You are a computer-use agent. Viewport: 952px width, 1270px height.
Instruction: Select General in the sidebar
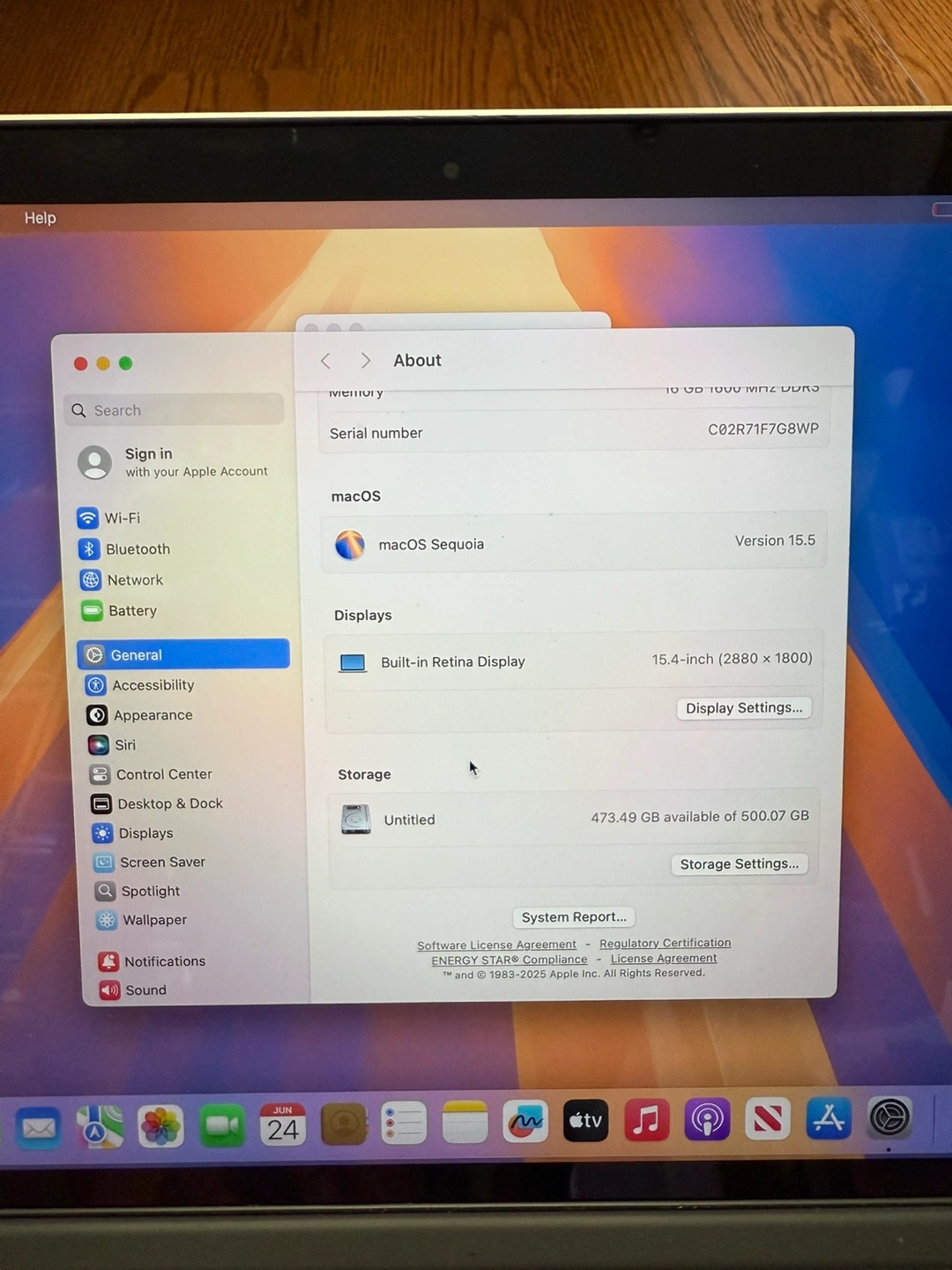coord(183,654)
